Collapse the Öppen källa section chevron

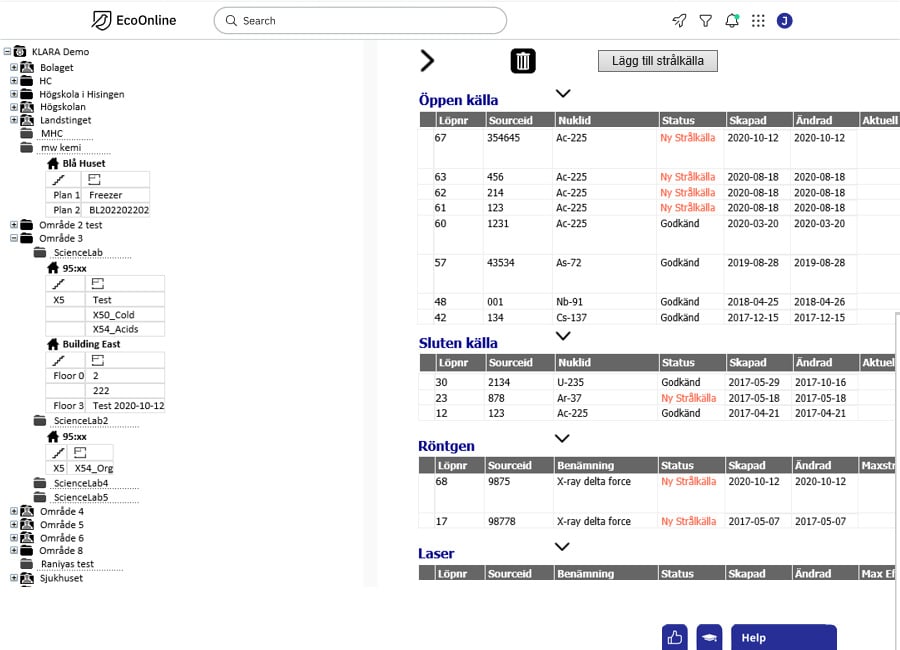tap(563, 93)
